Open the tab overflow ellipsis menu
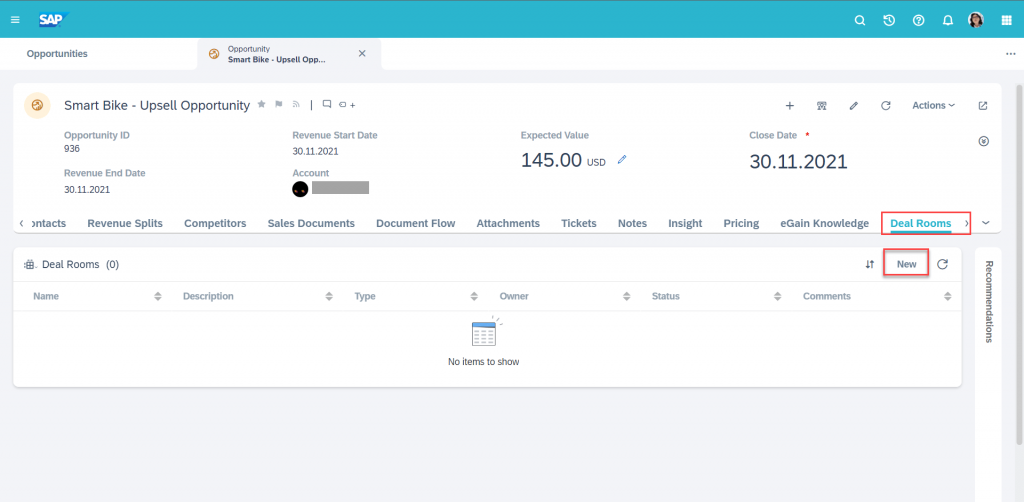1024x502 pixels. (x=1010, y=54)
